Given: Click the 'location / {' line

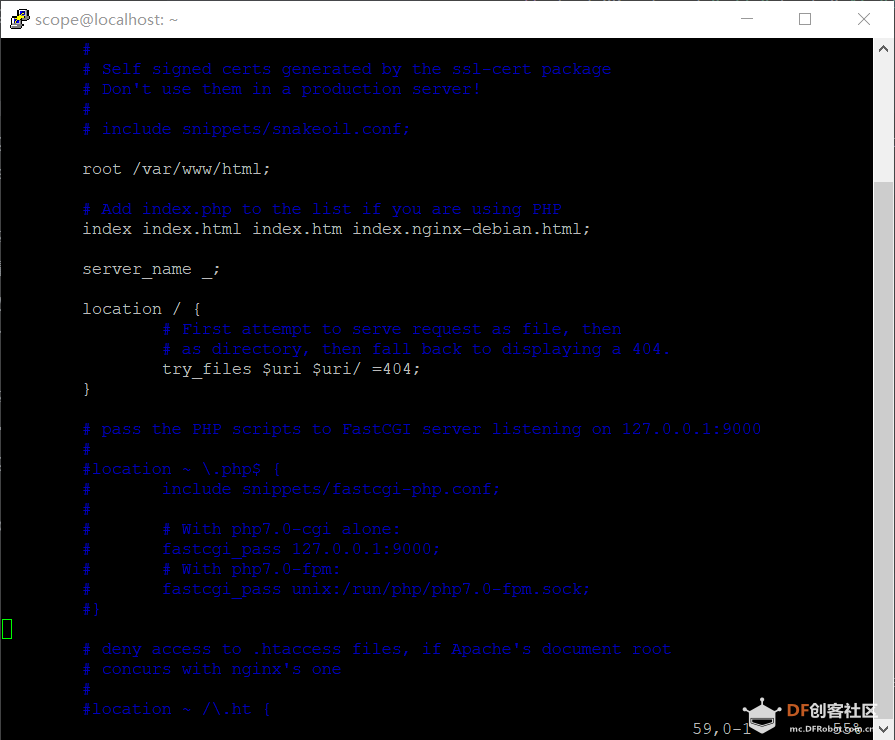Looking at the screenshot, I should click(x=142, y=309).
